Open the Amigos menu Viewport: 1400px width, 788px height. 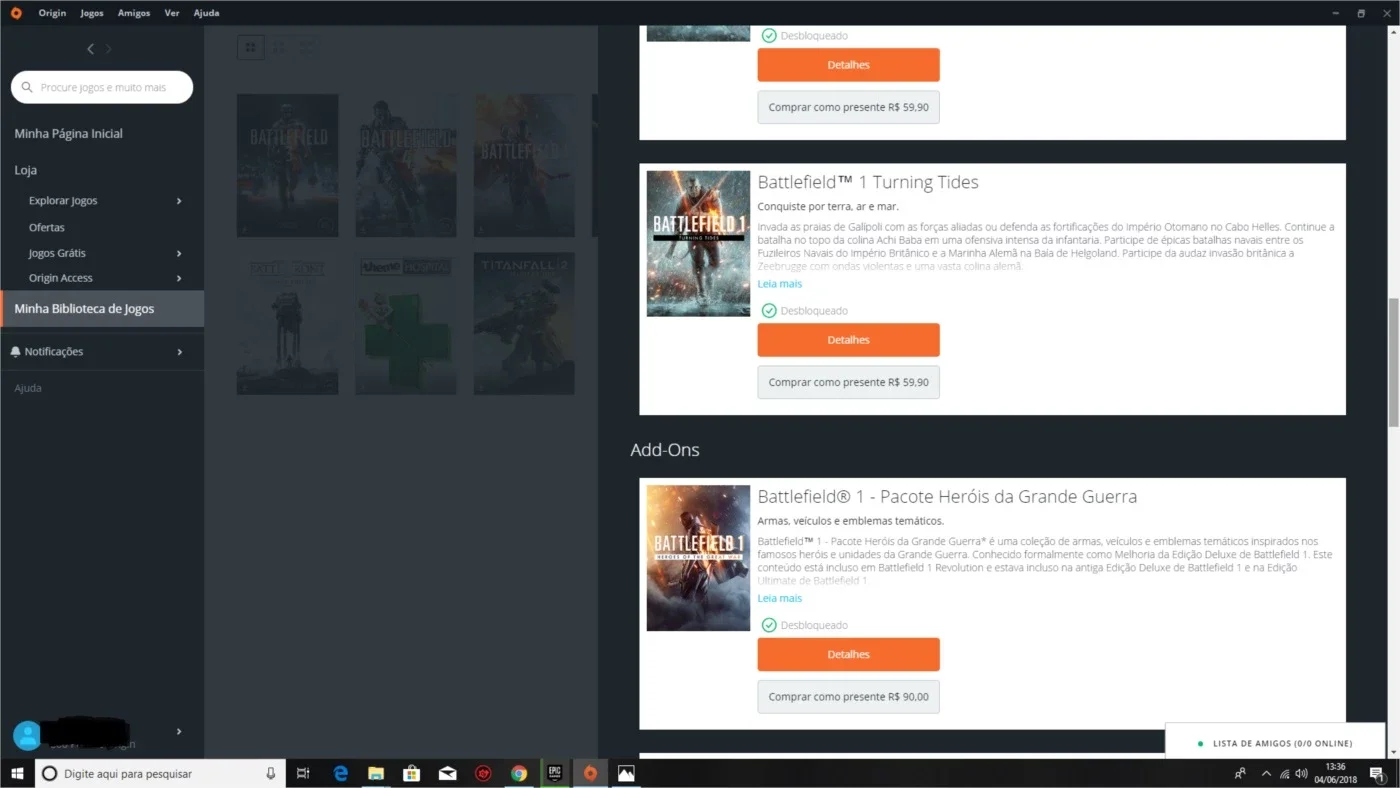point(134,13)
